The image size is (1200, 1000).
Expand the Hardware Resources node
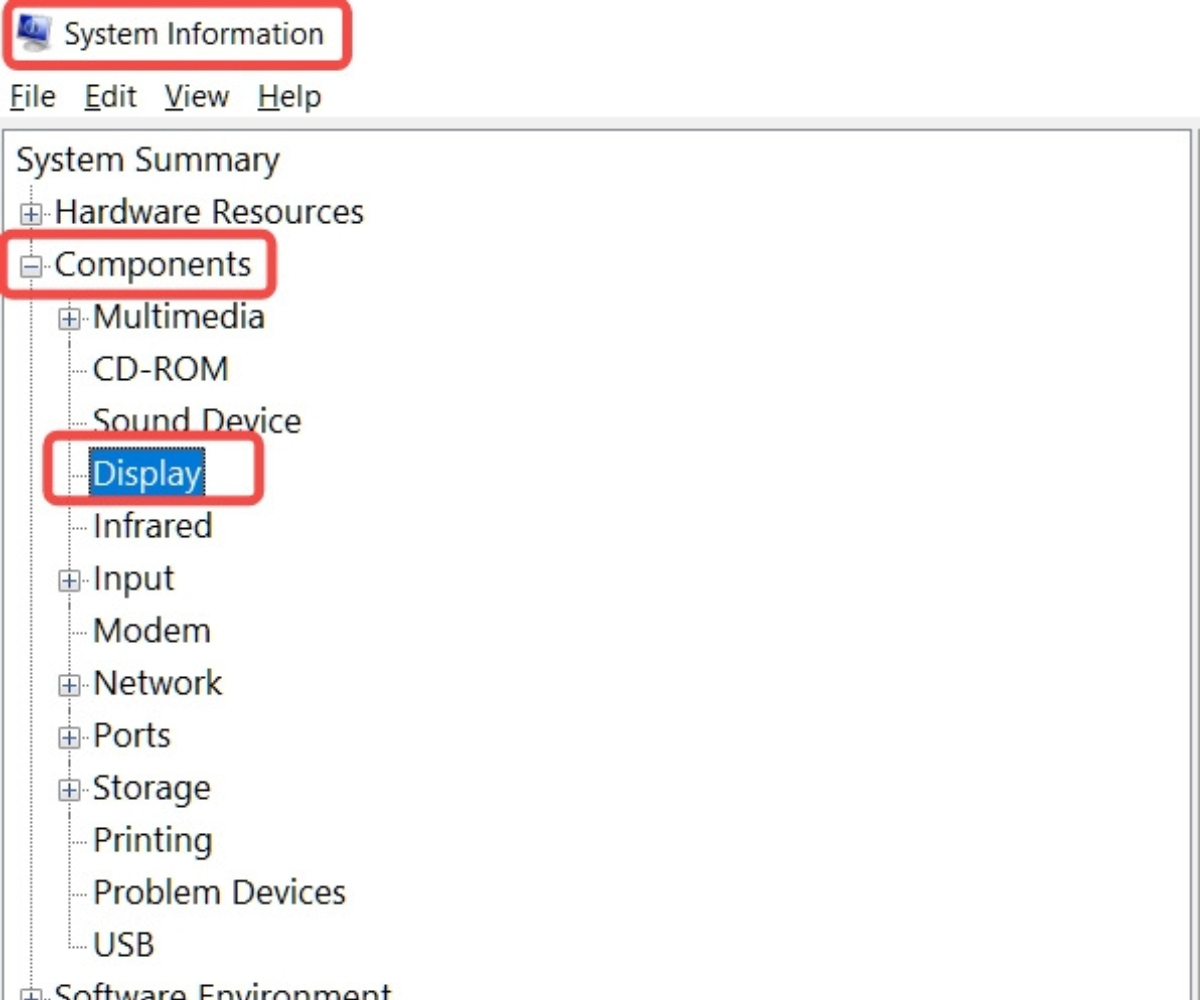click(32, 213)
